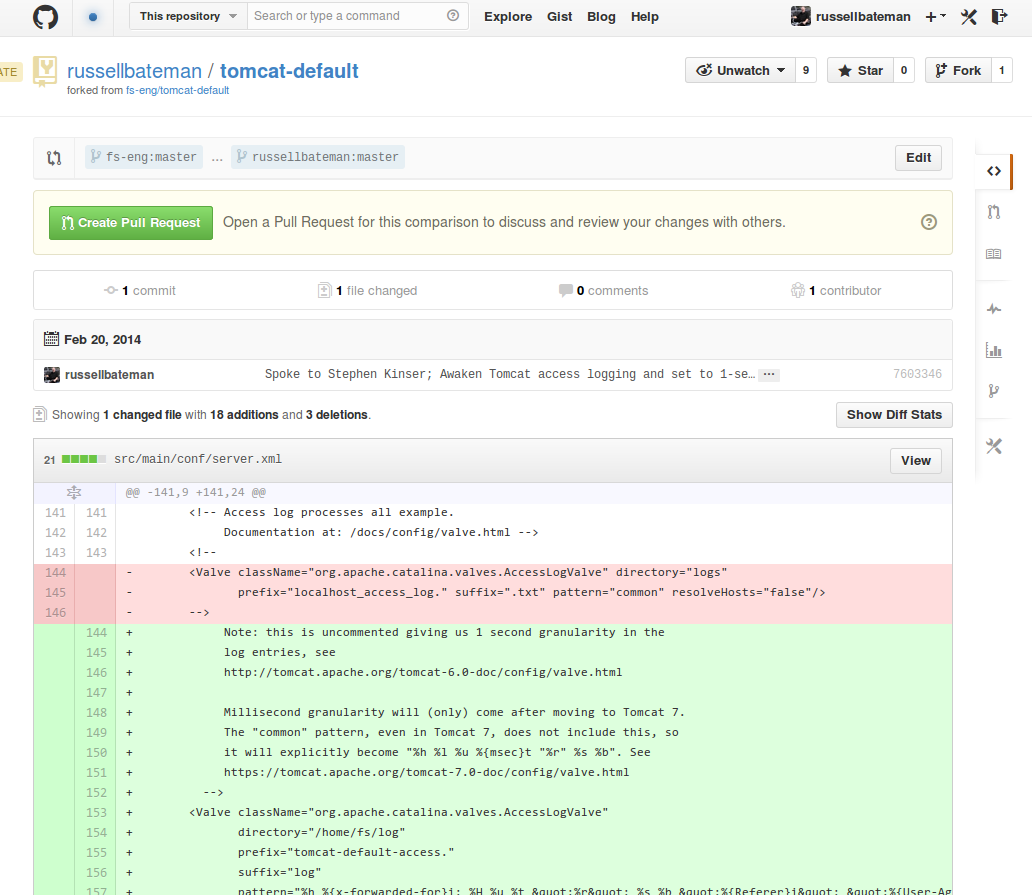
Task: Click deleted line number 144
Action: [x=55, y=573]
